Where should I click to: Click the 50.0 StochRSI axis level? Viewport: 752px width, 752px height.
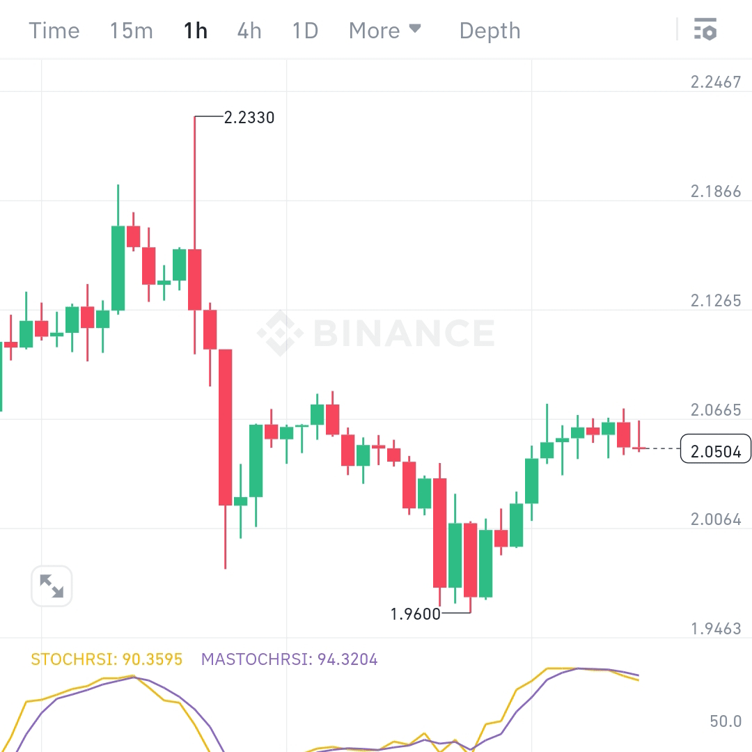coord(725,721)
